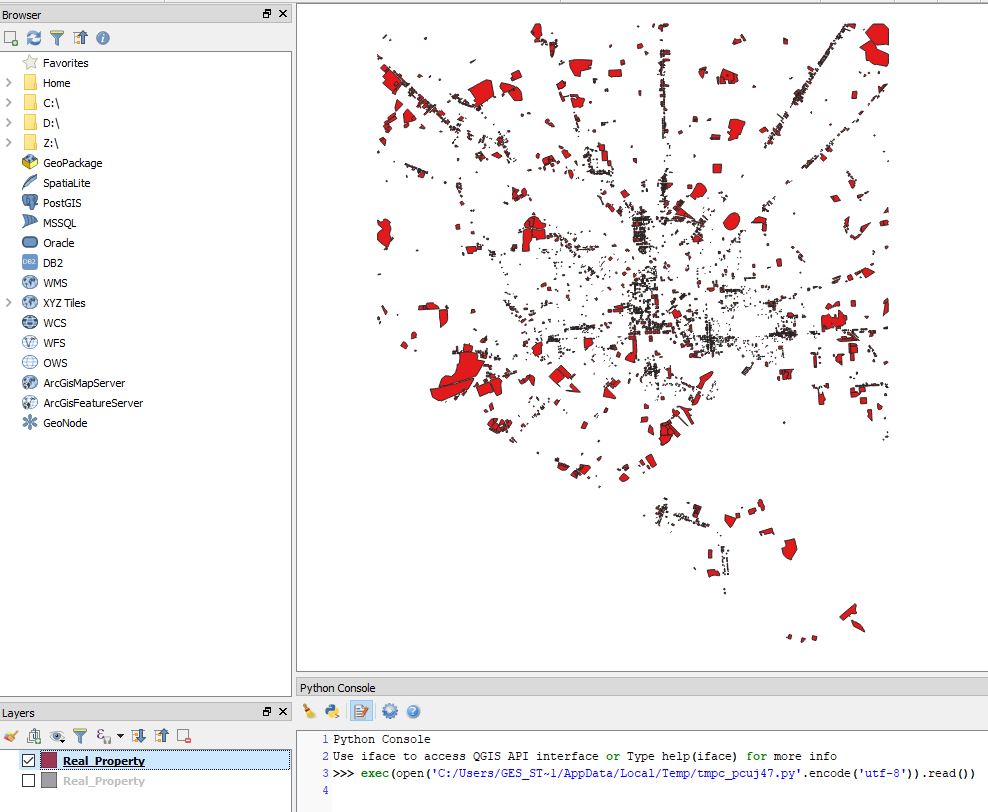
Task: Click Remove Layer icon in Layers toolbar
Action: [x=184, y=735]
